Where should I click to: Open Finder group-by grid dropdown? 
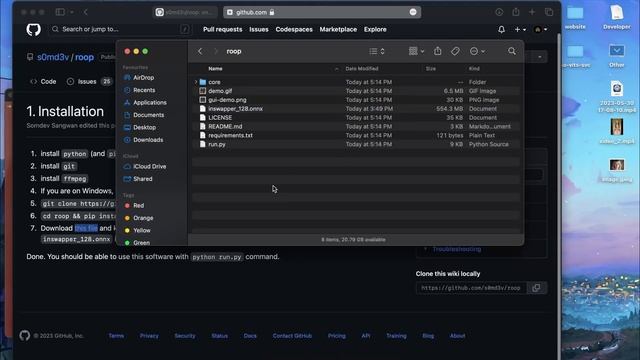pos(416,51)
